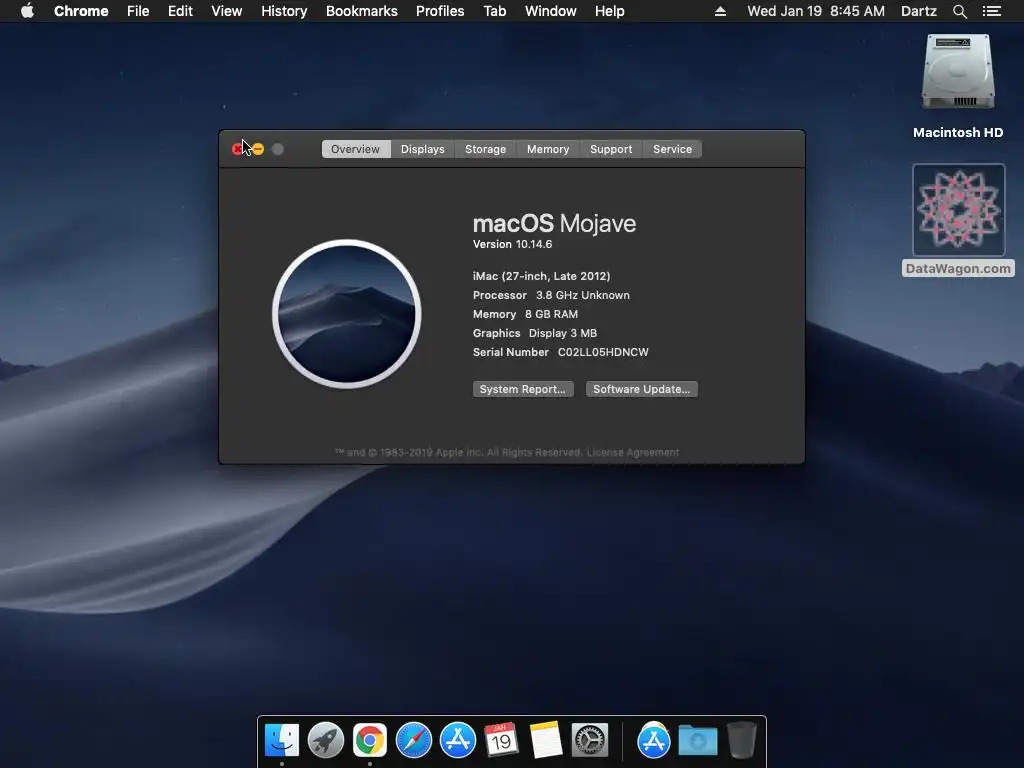Open Spotlight search magnifier in menu bar
Viewport: 1024px width, 768px height.
(959, 11)
